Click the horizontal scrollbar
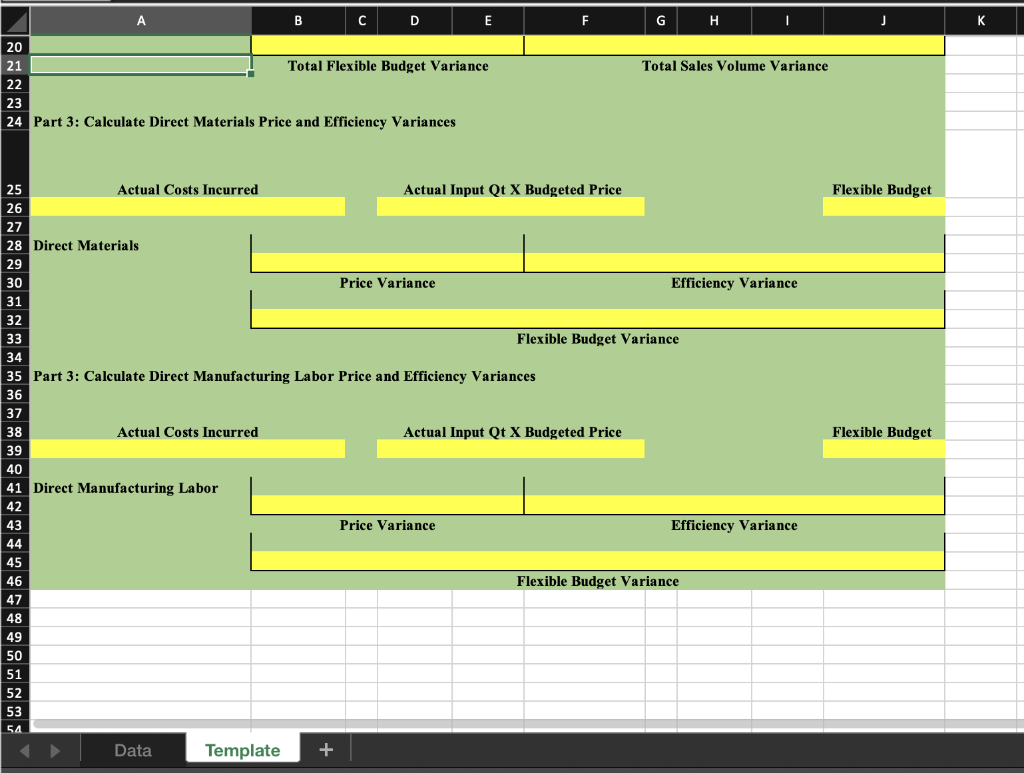The image size is (1024, 773). (x=528, y=723)
